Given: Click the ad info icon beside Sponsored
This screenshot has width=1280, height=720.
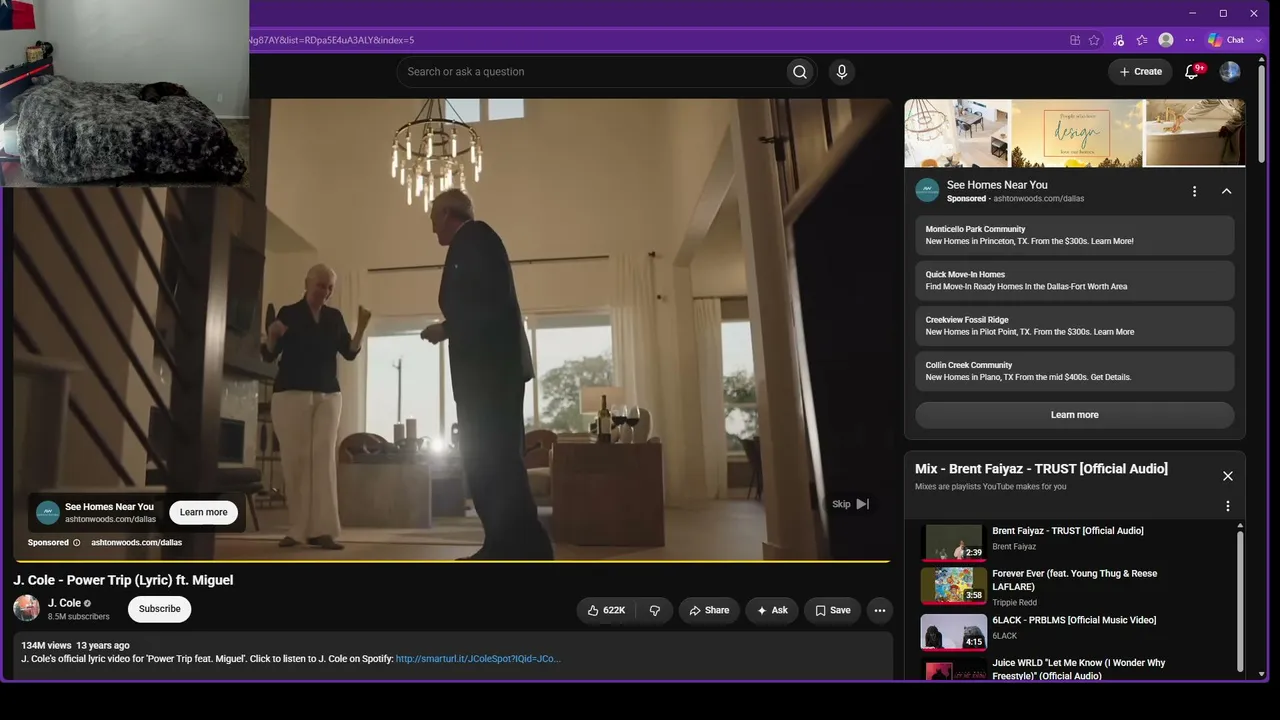Looking at the screenshot, I should coord(76,543).
